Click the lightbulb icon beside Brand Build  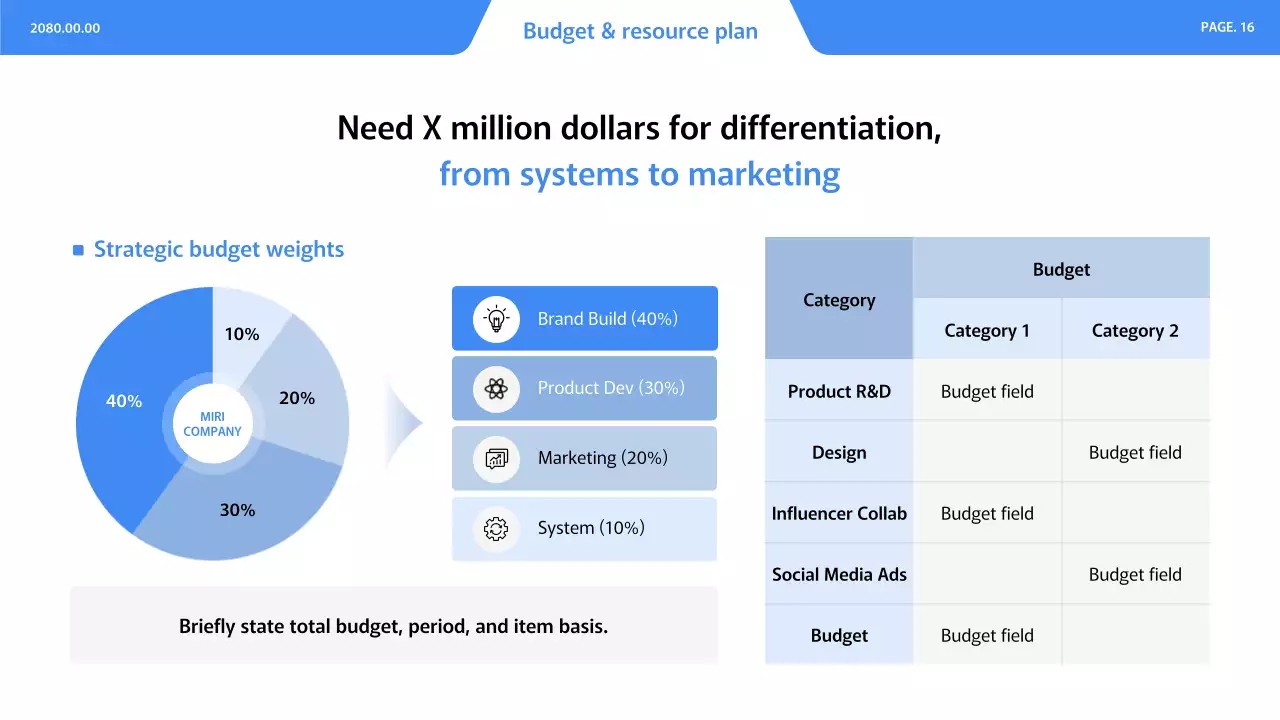point(496,319)
